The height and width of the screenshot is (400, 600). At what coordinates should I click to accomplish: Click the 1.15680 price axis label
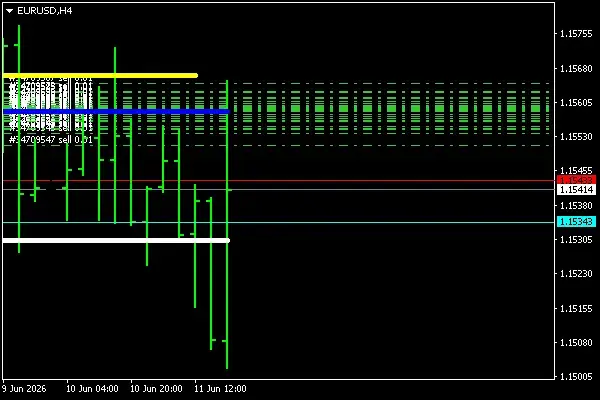(x=576, y=69)
